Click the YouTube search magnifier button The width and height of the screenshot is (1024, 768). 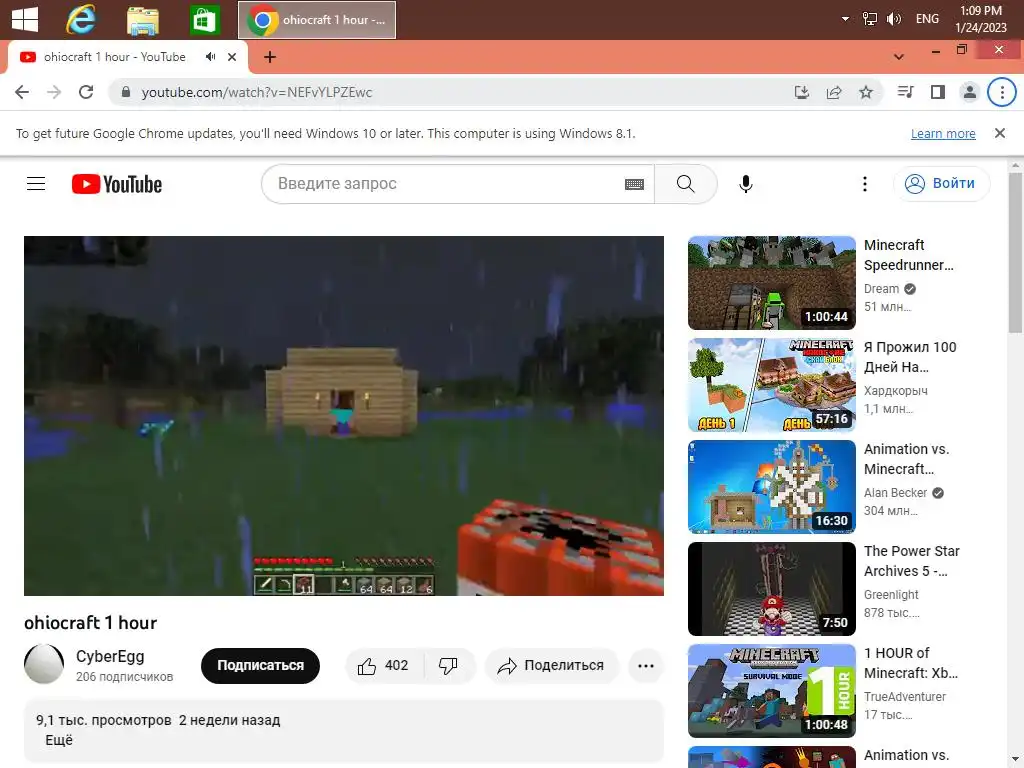[686, 184]
